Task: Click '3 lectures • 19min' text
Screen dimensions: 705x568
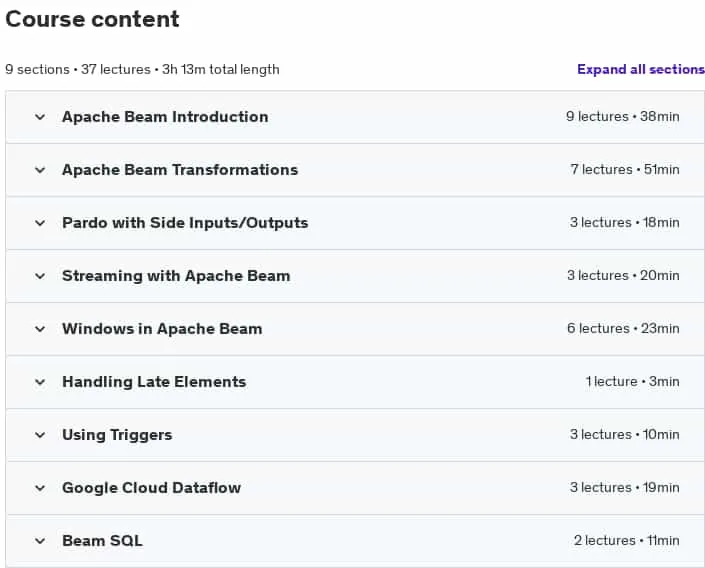Action: [625, 487]
